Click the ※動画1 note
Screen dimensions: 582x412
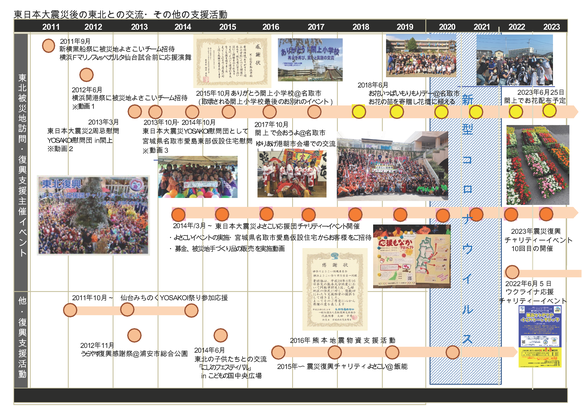click(x=84, y=107)
